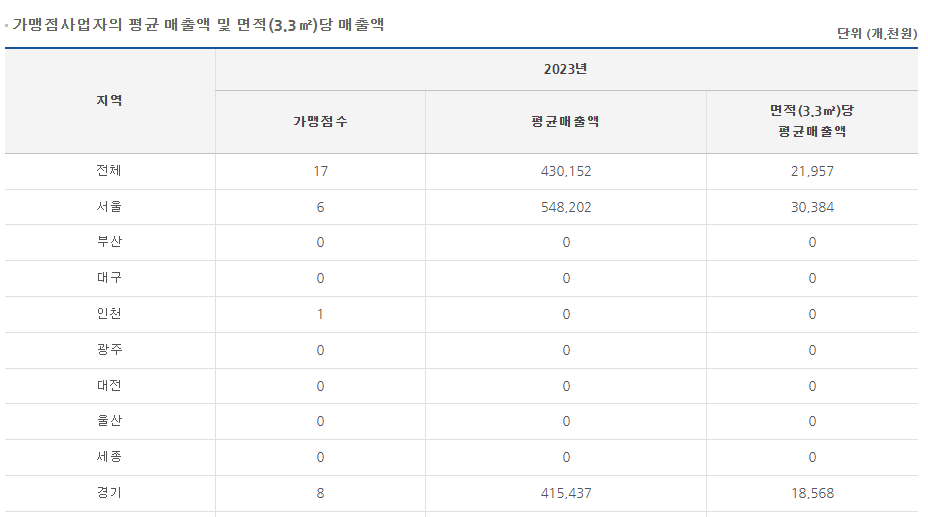Image resolution: width=928 pixels, height=517 pixels.
Task: Click 평균매출액 value 0 in 인천 row
Action: (x=566, y=315)
